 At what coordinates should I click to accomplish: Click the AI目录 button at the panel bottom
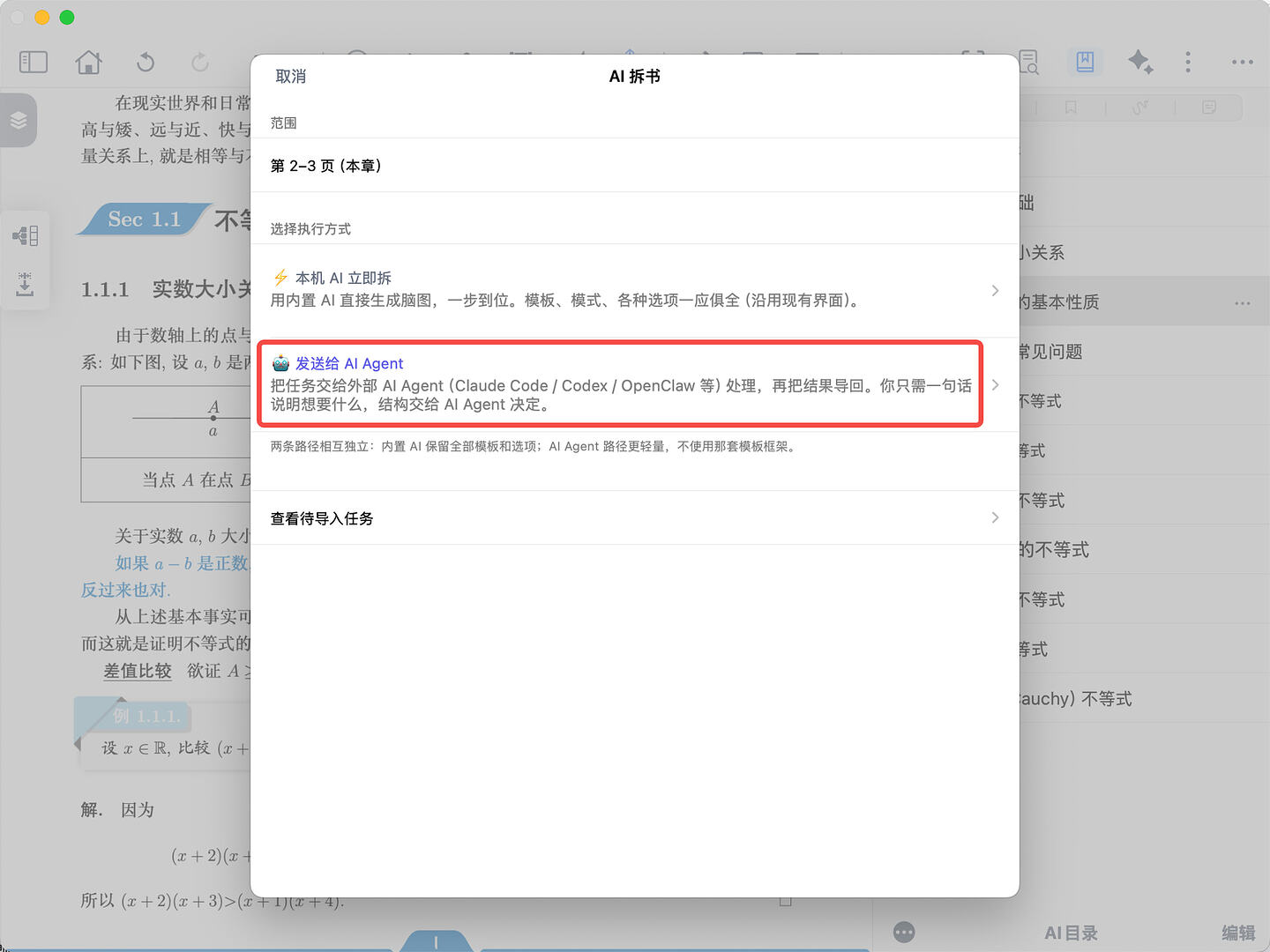[x=1071, y=933]
